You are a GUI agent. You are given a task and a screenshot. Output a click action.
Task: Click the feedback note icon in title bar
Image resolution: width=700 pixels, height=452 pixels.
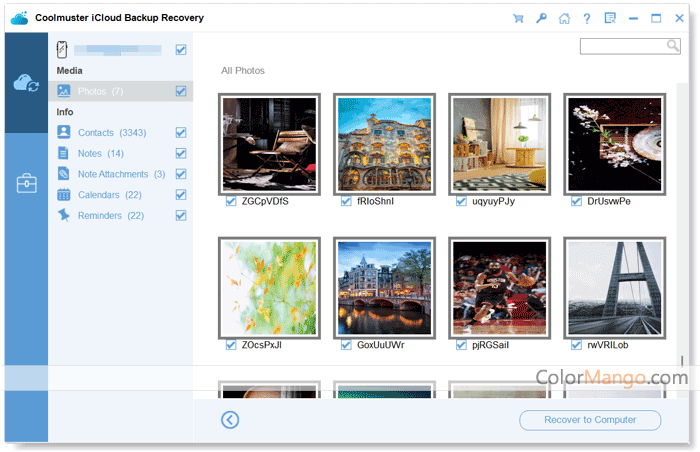tap(610, 18)
